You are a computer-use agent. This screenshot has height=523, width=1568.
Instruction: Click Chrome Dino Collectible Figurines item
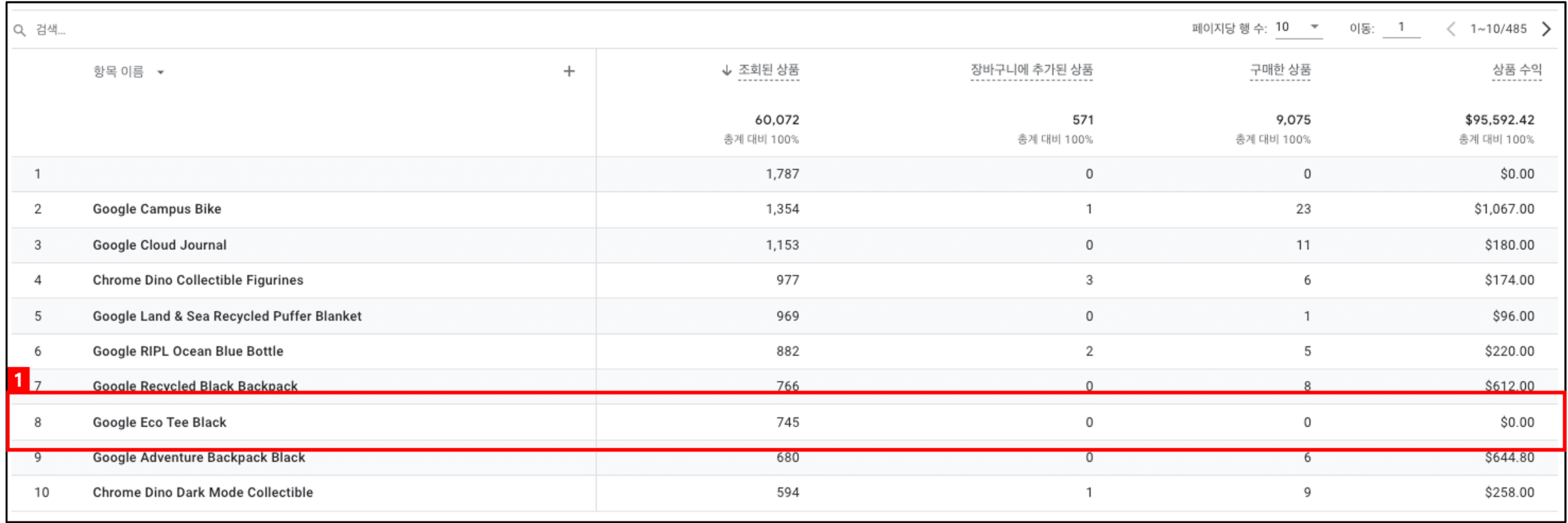[x=198, y=280]
